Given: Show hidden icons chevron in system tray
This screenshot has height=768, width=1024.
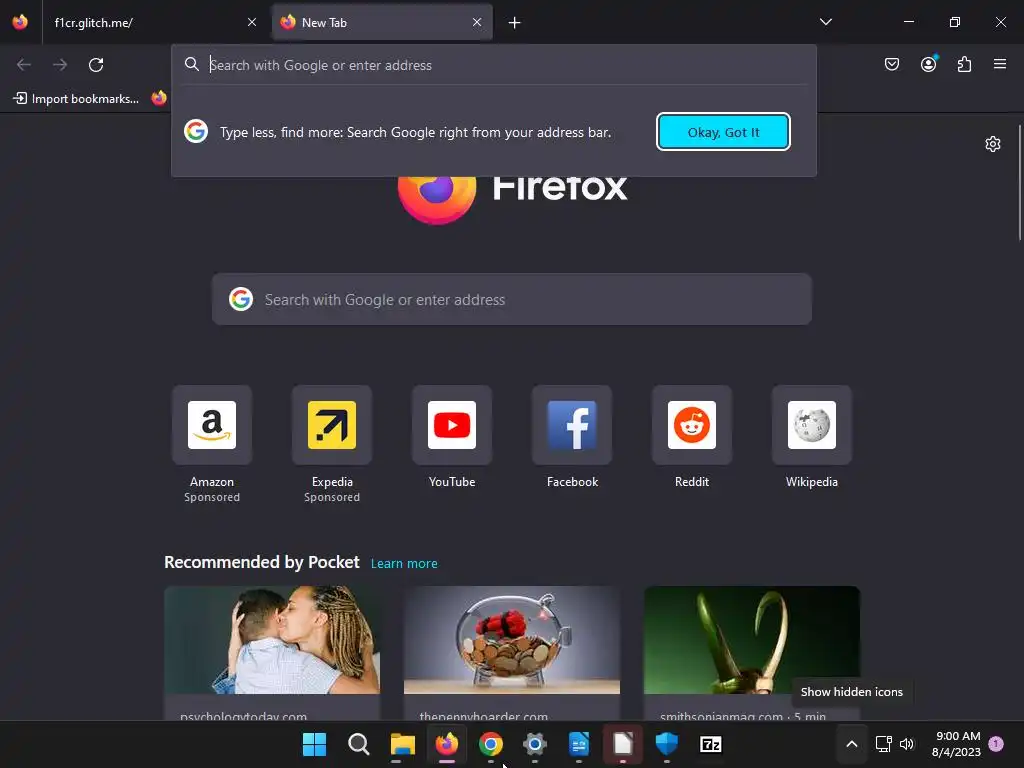Looking at the screenshot, I should pyautogui.click(x=852, y=744).
